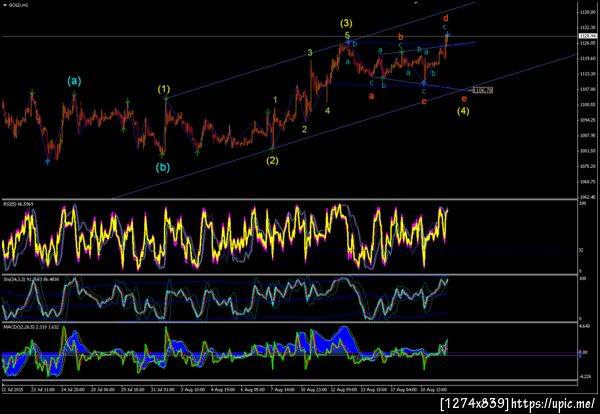Click the 23 Jul 11:00 time label
Screen dimensions: 600x414
(43, 390)
